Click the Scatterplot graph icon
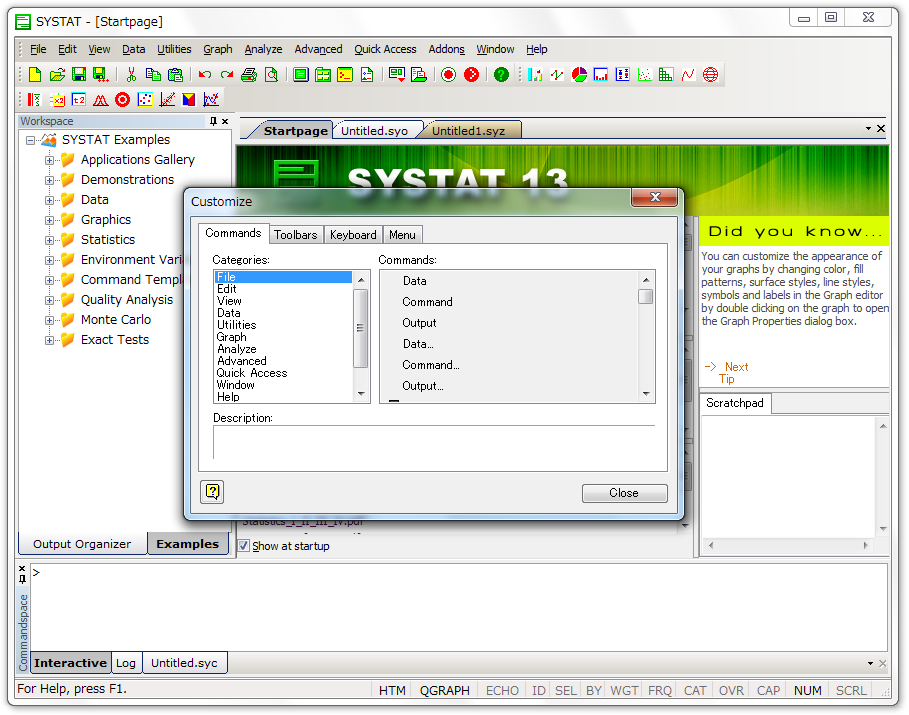Image resolution: width=909 pixels, height=715 pixels. [x=645, y=75]
